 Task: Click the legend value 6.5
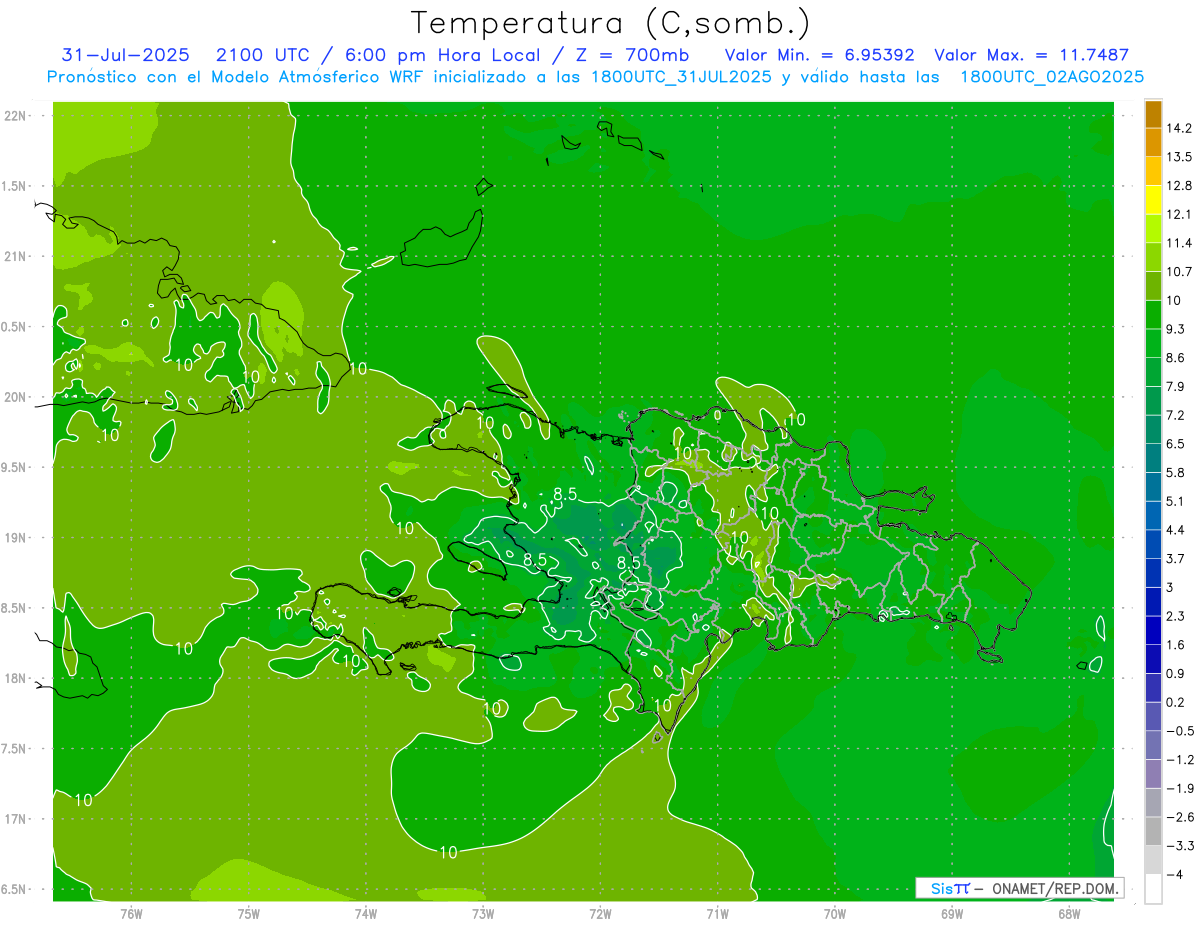(x=1176, y=444)
